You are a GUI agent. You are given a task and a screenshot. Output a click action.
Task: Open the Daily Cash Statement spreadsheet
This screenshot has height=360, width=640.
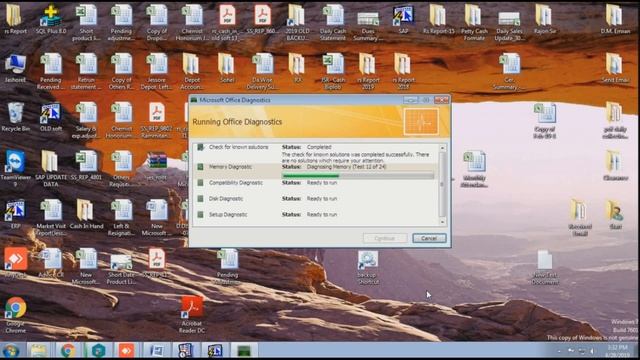point(333,22)
